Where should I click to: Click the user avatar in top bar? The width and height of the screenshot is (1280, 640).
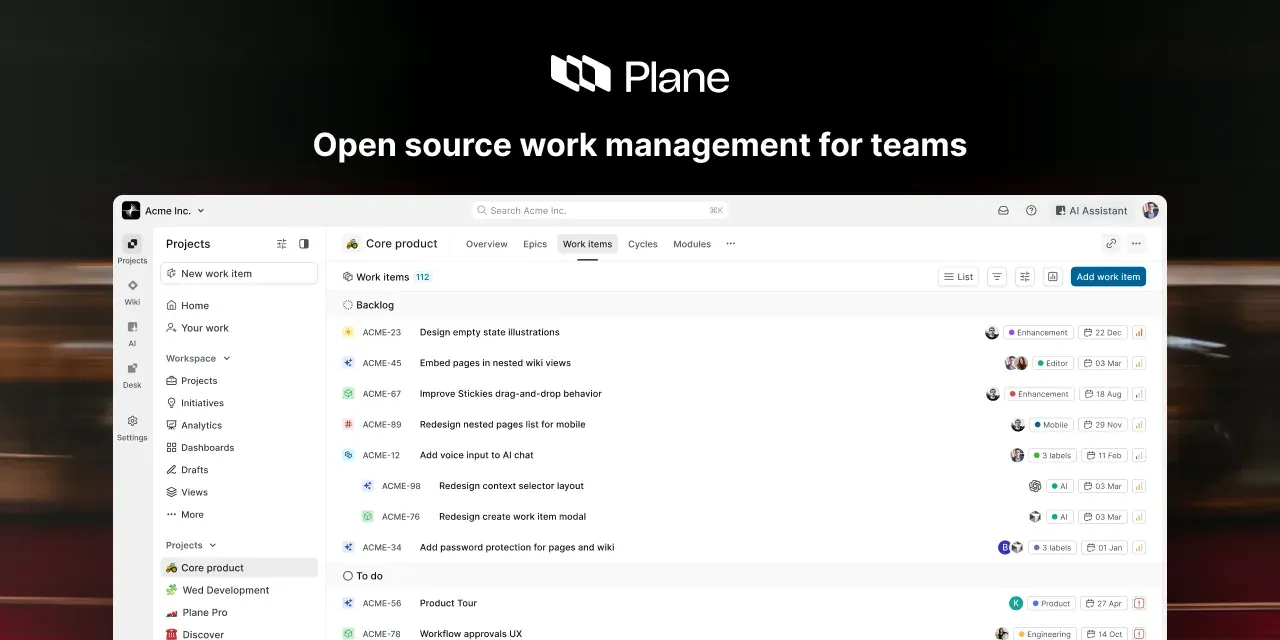[x=1151, y=211]
